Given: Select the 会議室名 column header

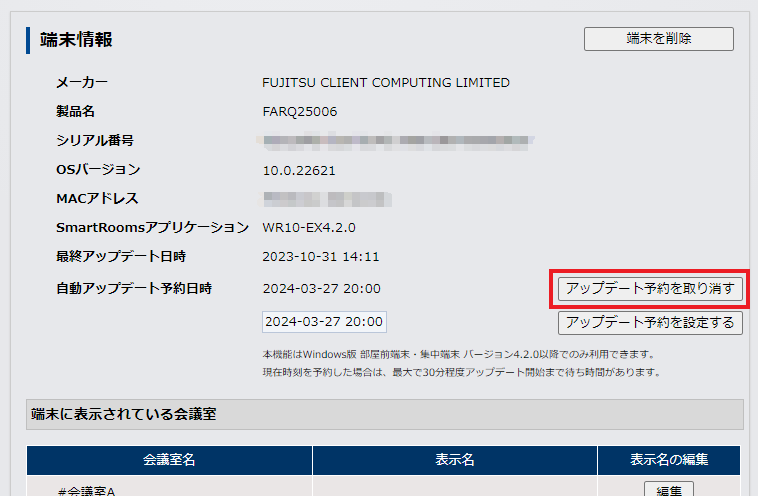Looking at the screenshot, I should [169, 460].
